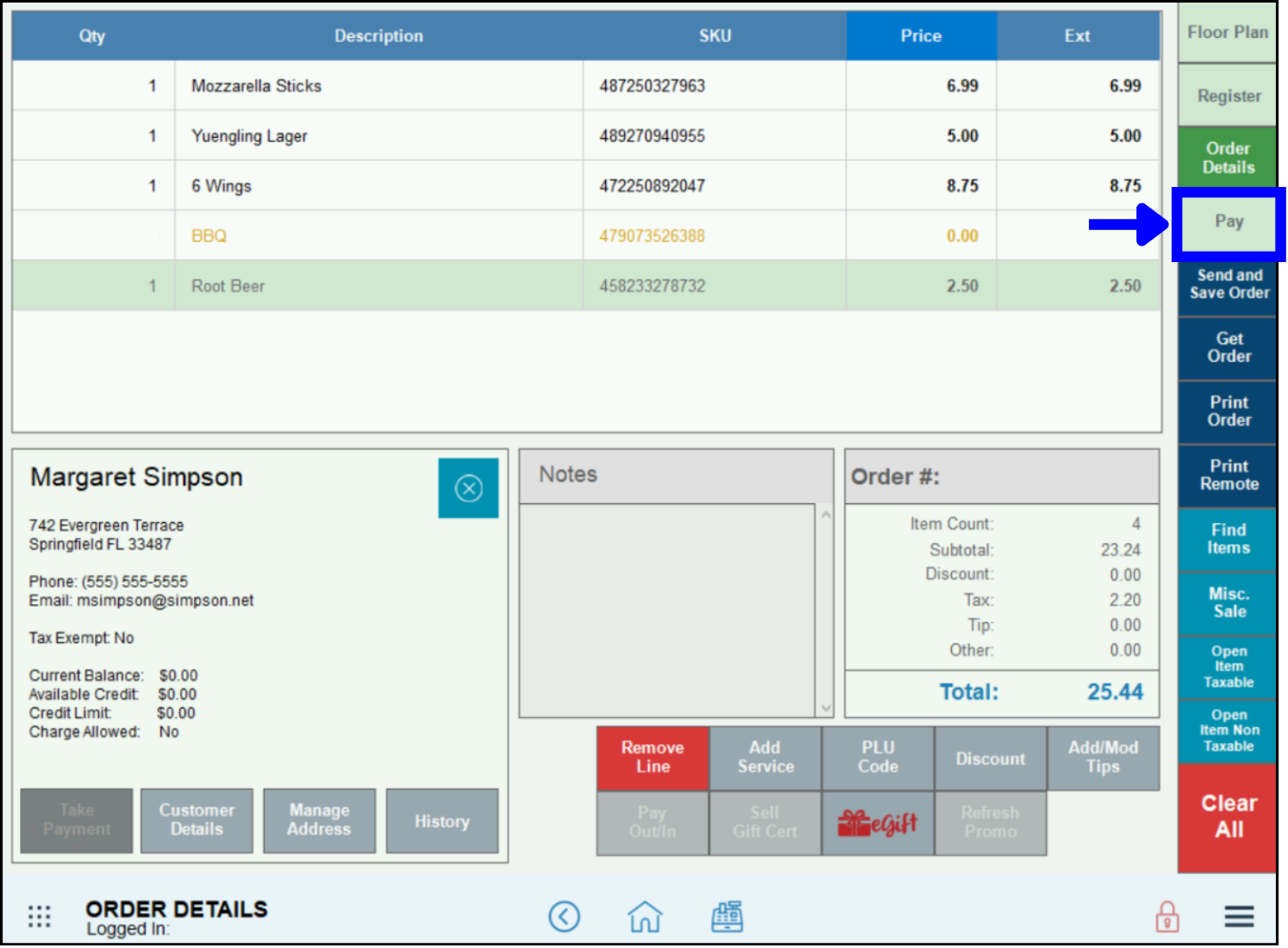Open Find Items
Image resolution: width=1288 pixels, height=948 pixels.
click(x=1227, y=539)
